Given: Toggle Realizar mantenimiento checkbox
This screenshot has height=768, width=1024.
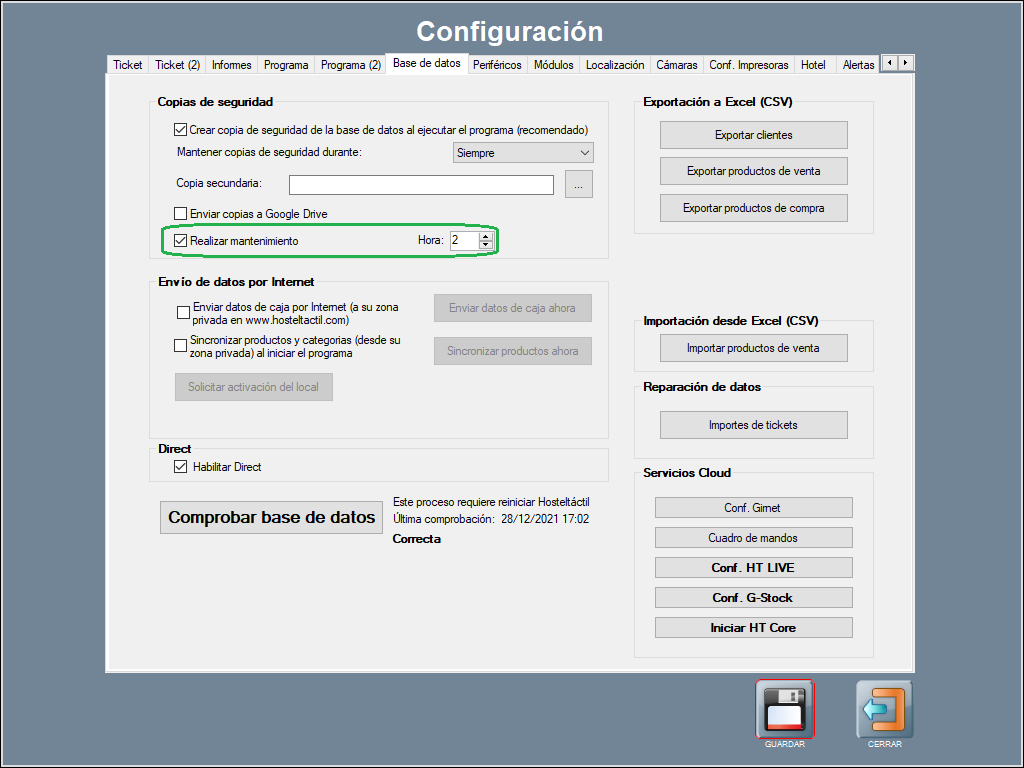Looking at the screenshot, I should (181, 241).
